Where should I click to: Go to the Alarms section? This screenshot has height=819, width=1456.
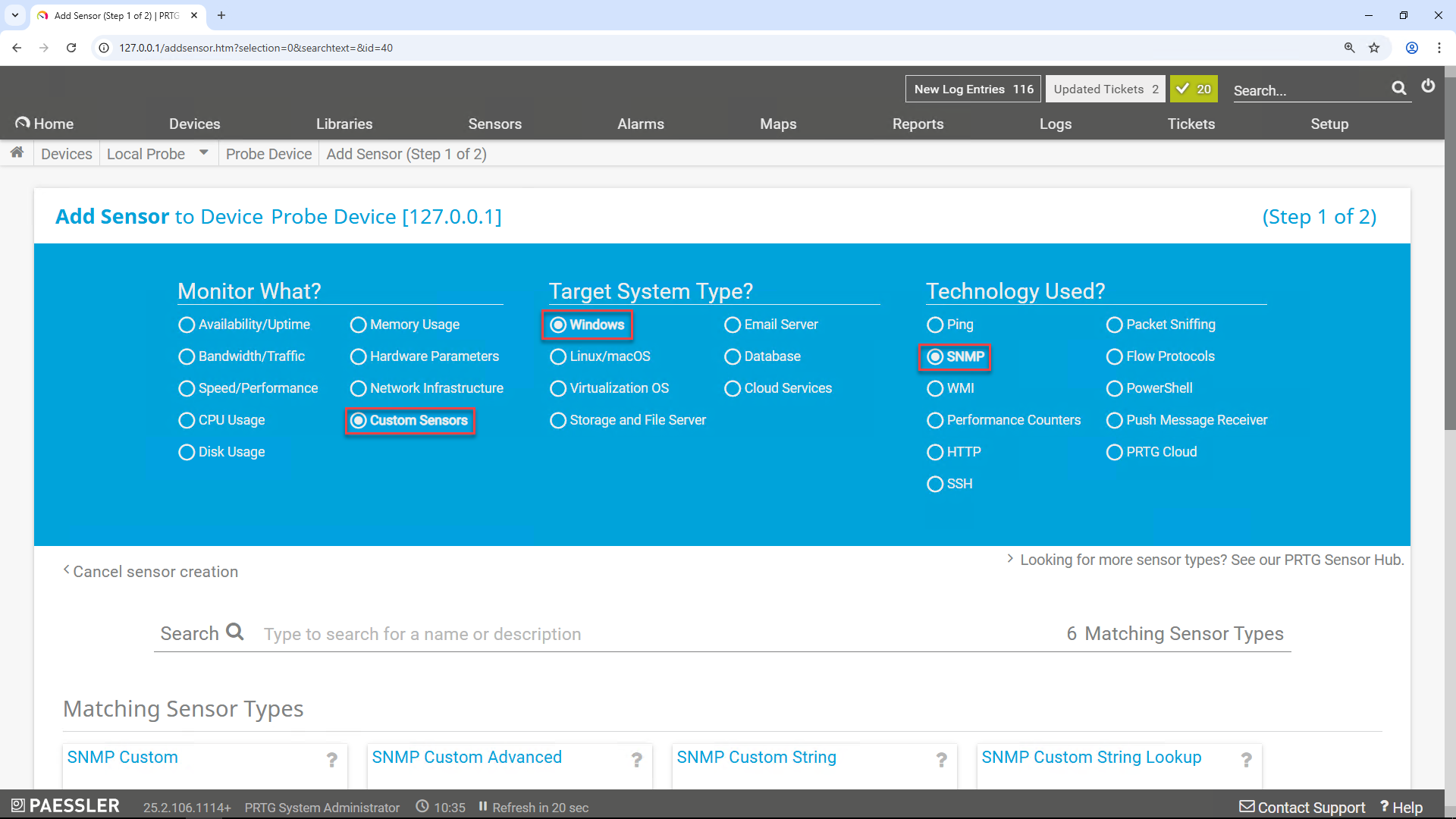(641, 124)
